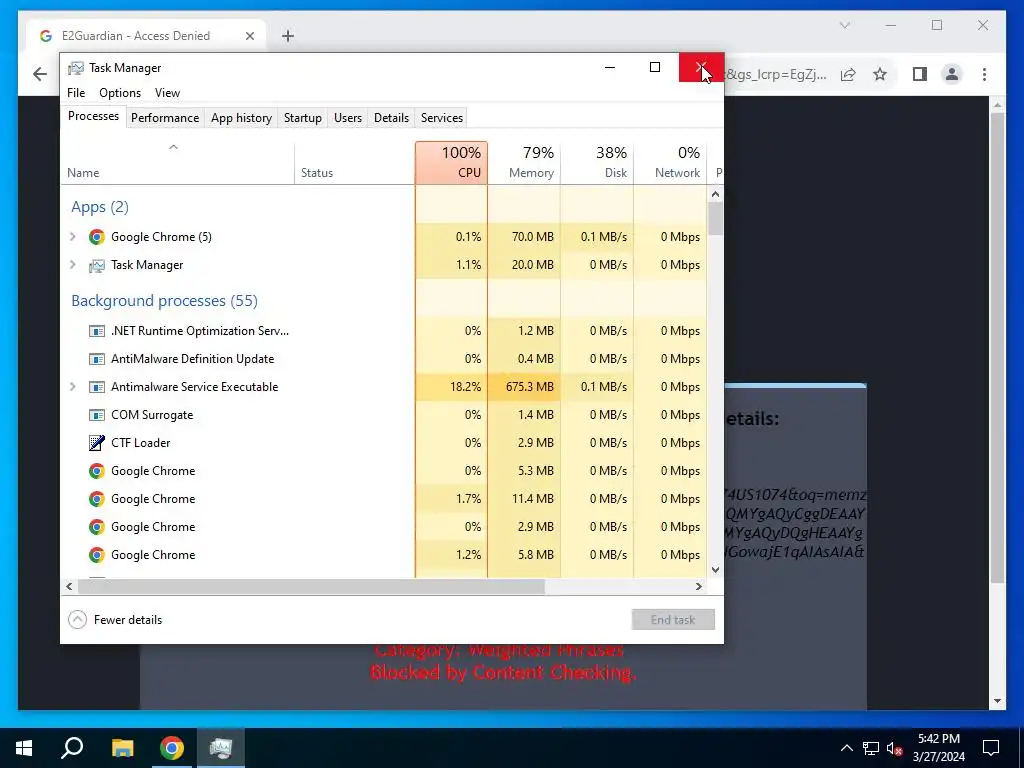Expand the Google Chrome (5) group
This screenshot has height=768, width=1024.
pyautogui.click(x=73, y=237)
